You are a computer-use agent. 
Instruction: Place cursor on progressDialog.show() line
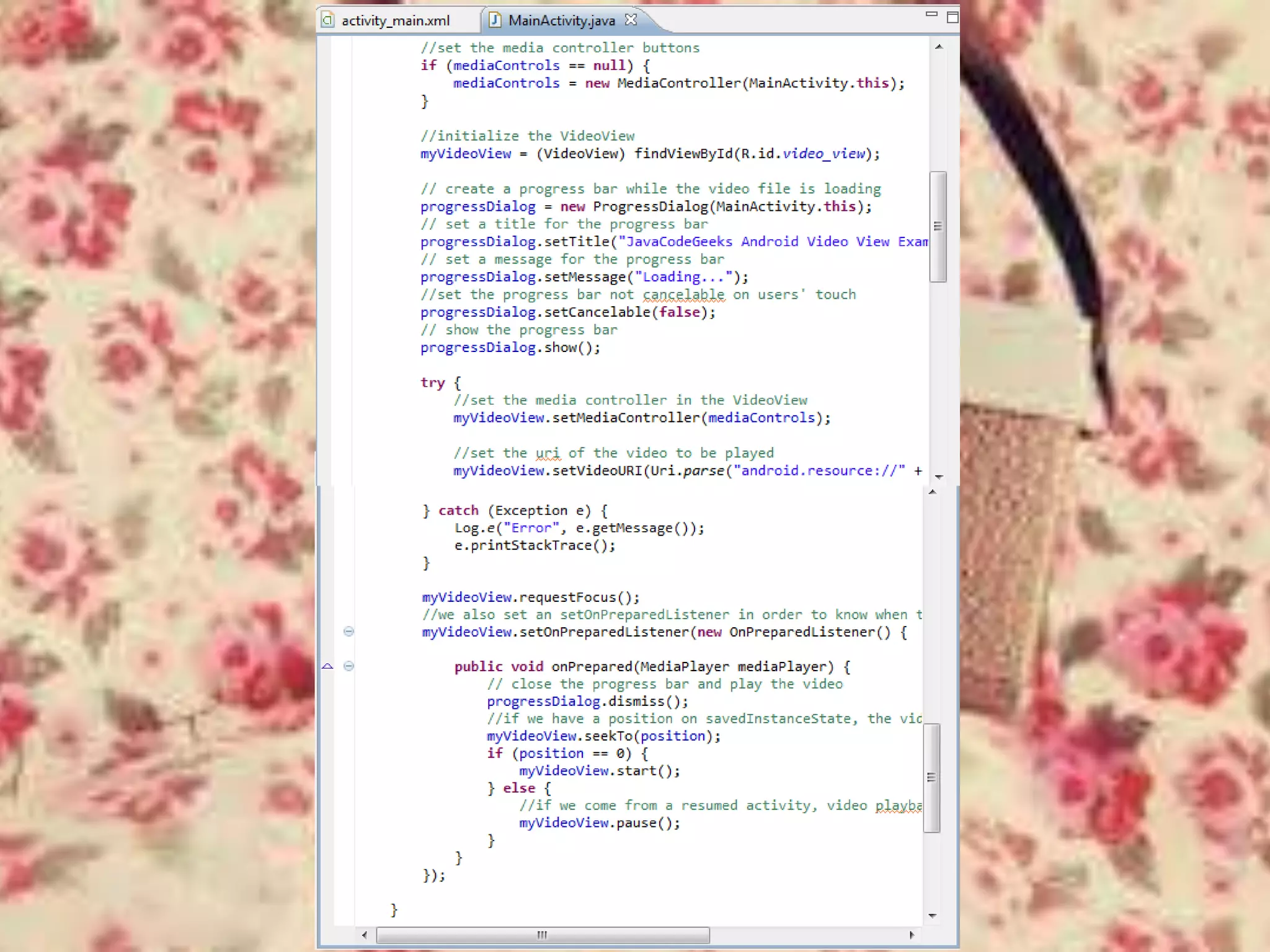510,348
